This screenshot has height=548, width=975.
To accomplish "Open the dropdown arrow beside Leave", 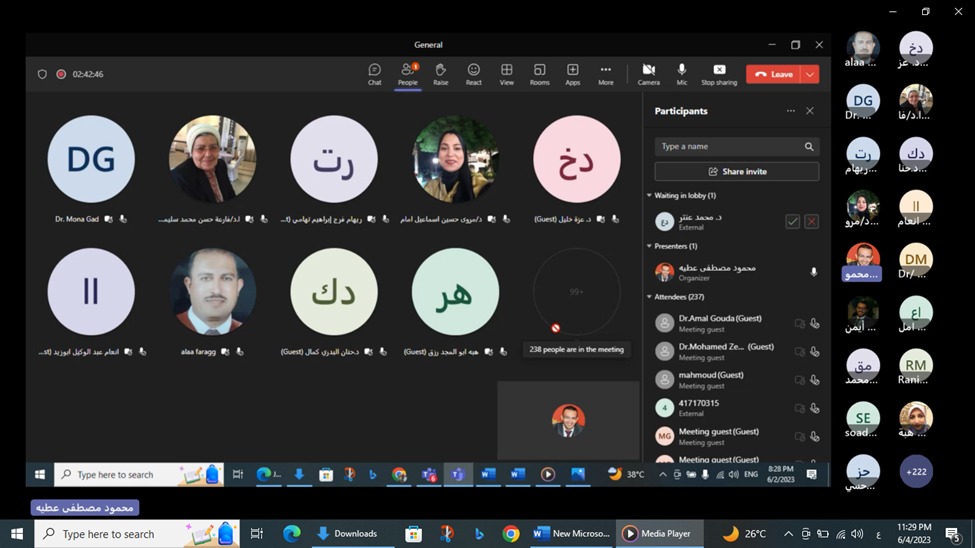I will [810, 74].
